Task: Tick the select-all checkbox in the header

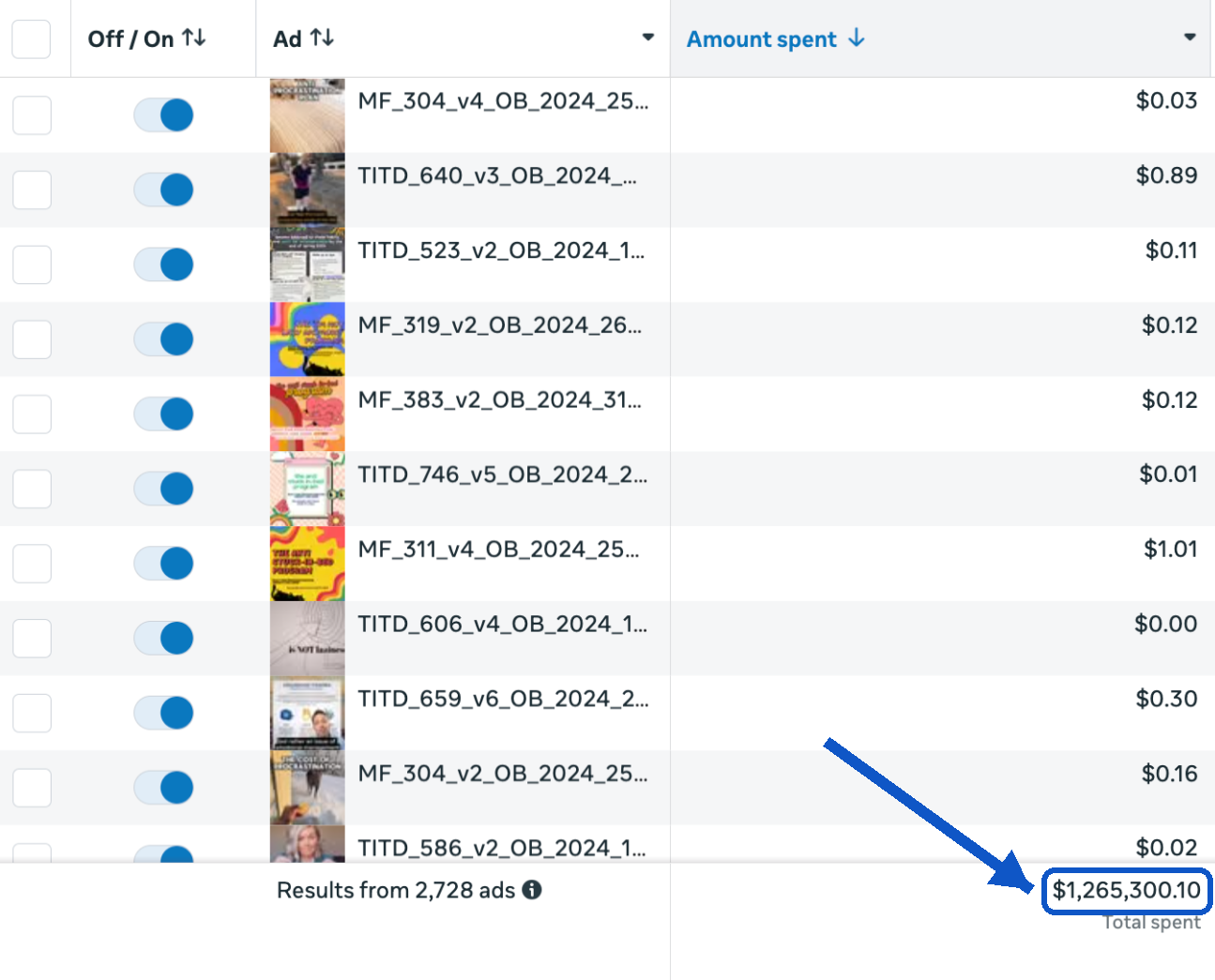Action: pyautogui.click(x=32, y=39)
